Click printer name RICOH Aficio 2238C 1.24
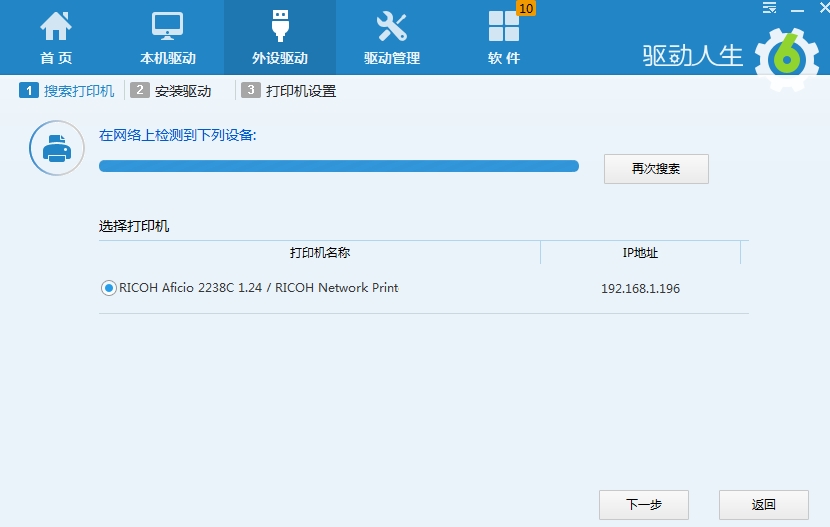This screenshot has height=527, width=830. (259, 287)
